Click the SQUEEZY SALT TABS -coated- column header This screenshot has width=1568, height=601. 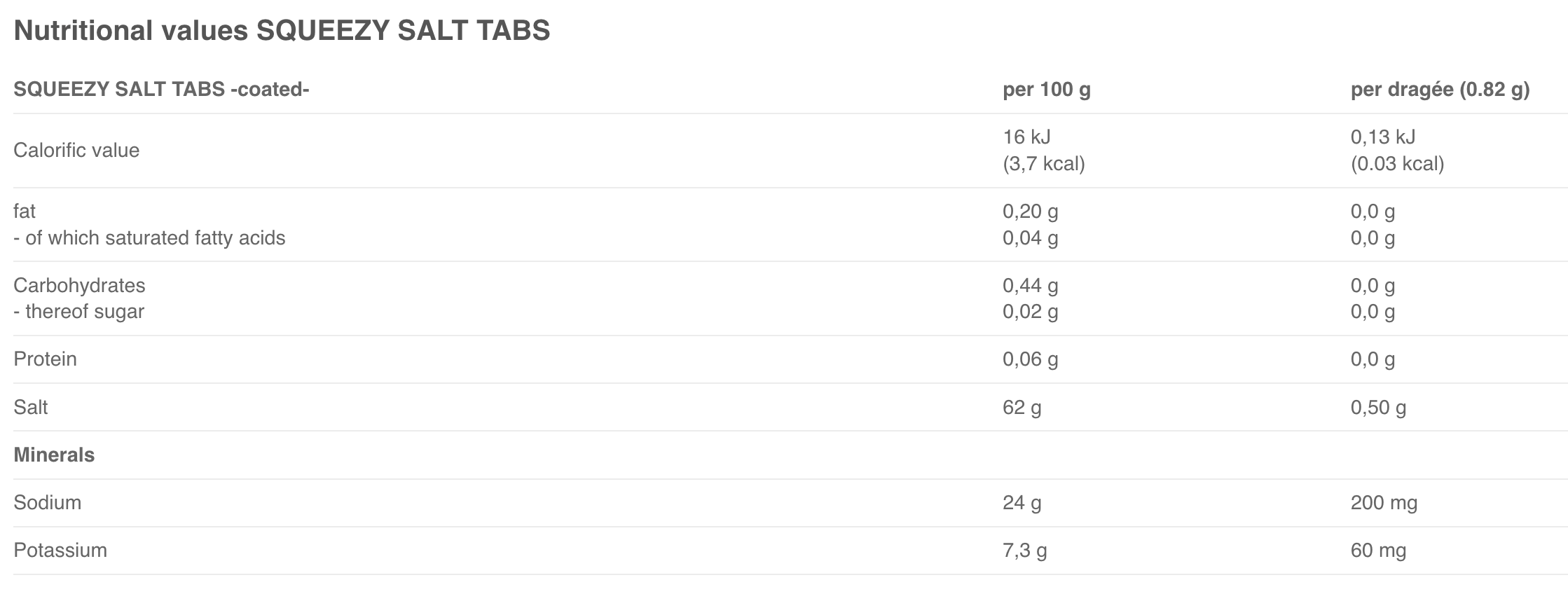tap(161, 90)
